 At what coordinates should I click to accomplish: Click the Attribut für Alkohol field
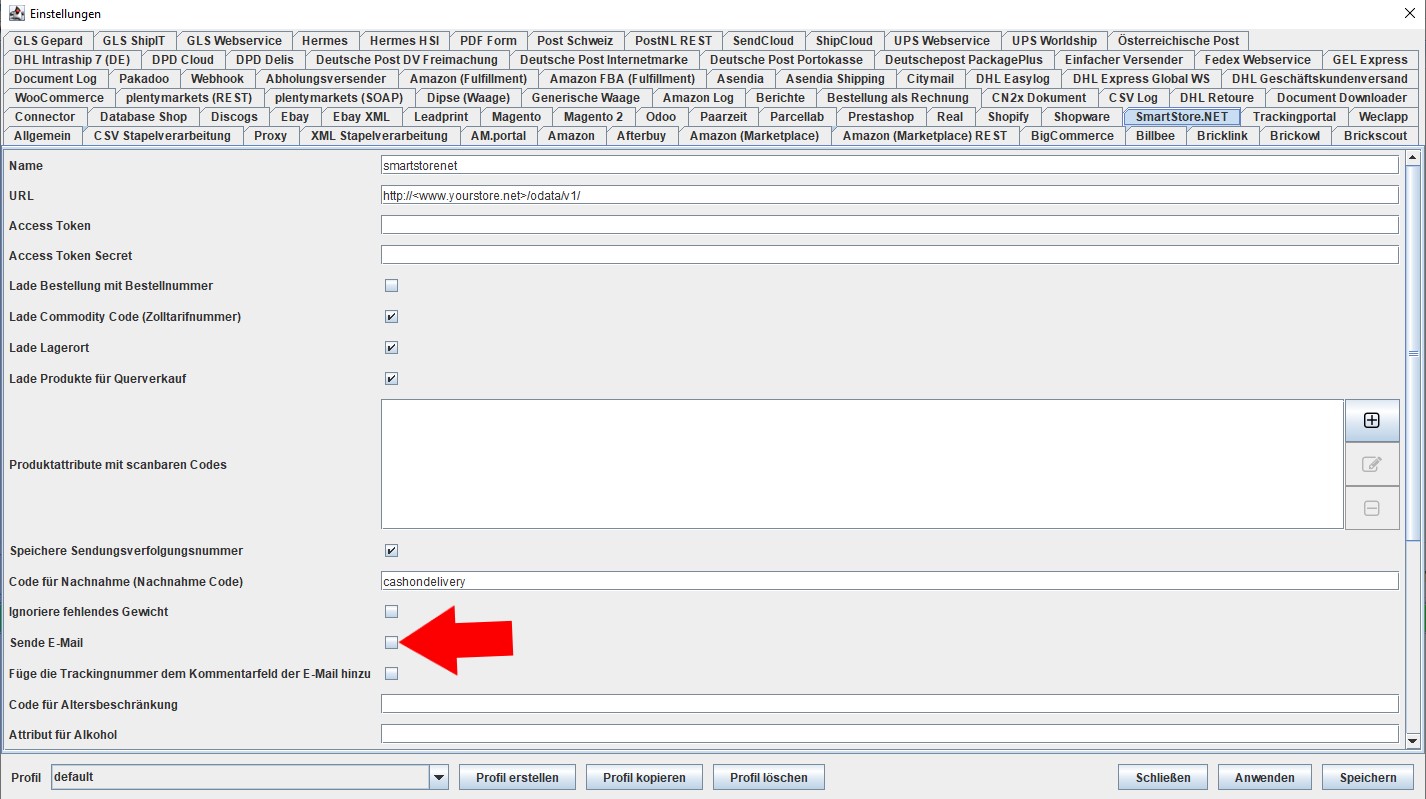(890, 734)
